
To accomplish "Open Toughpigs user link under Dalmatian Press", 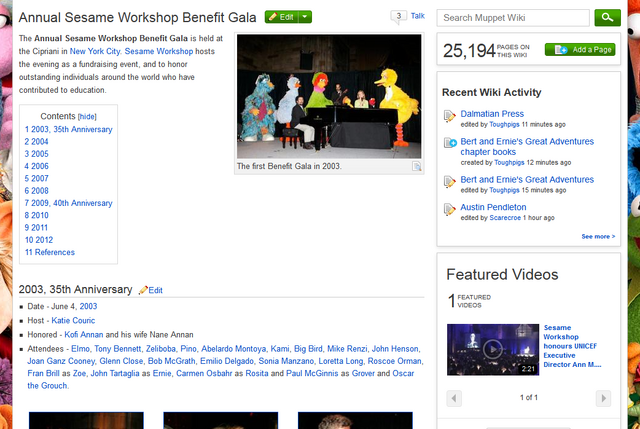I will click(x=504, y=124).
